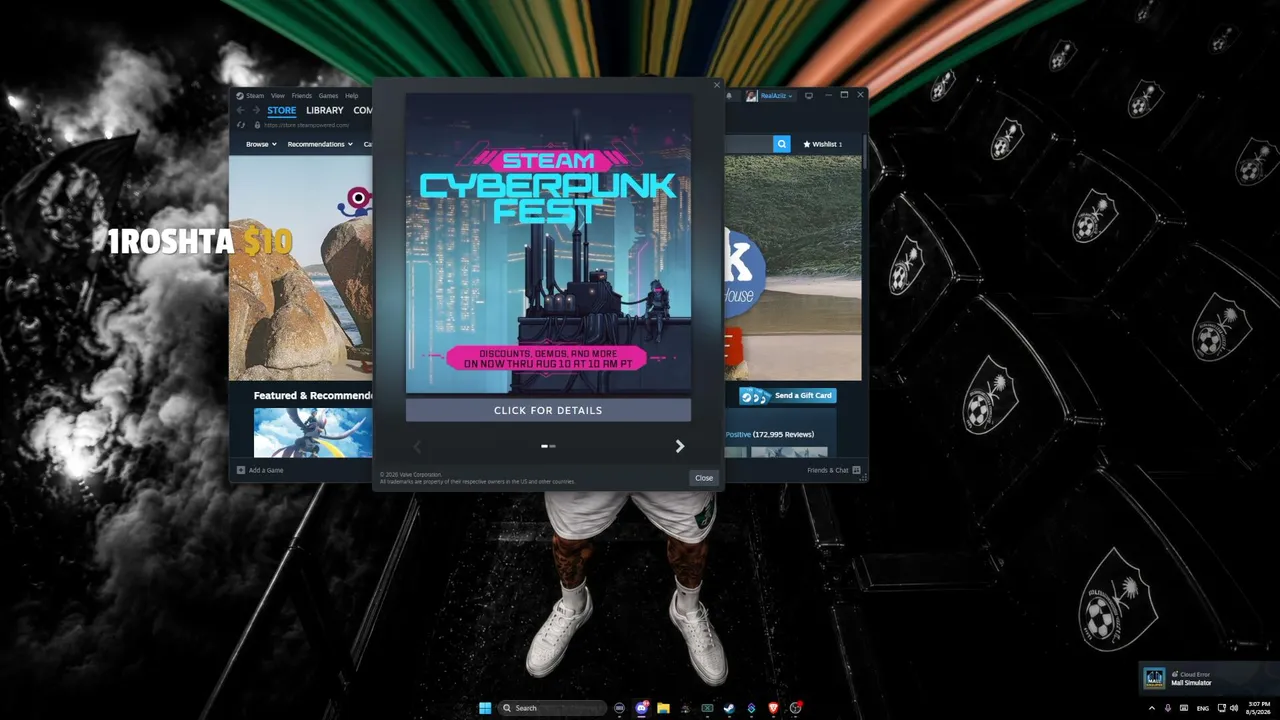Open volume control in system tray
1280x720 pixels.
(1234, 708)
